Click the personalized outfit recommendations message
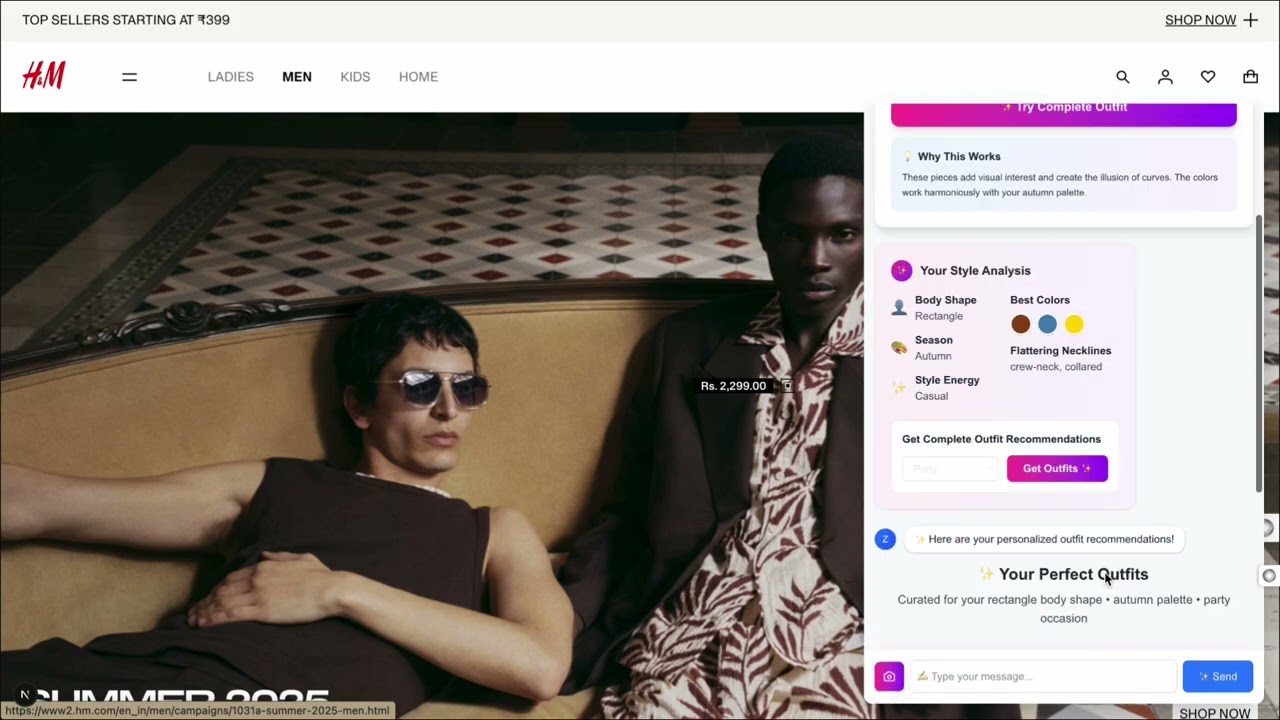Screen dimensions: 1280x720 pyautogui.click(x=1044, y=539)
